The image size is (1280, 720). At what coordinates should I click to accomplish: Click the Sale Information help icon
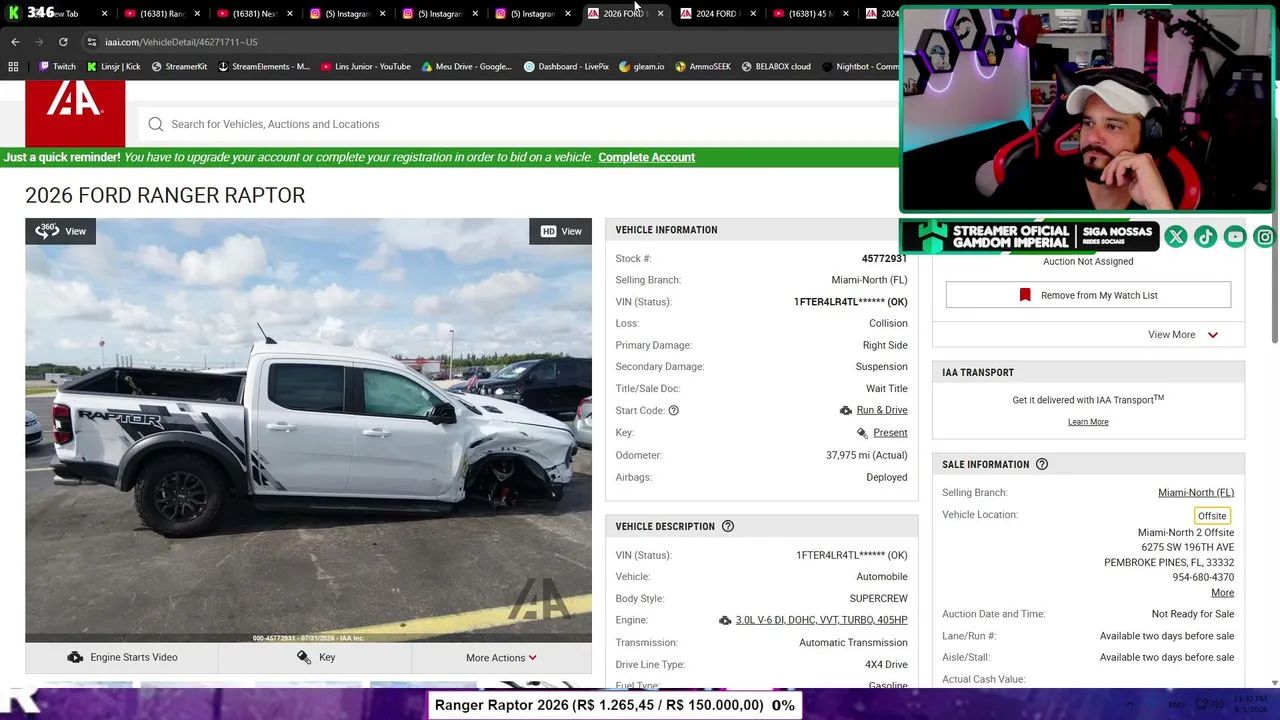point(1042,464)
